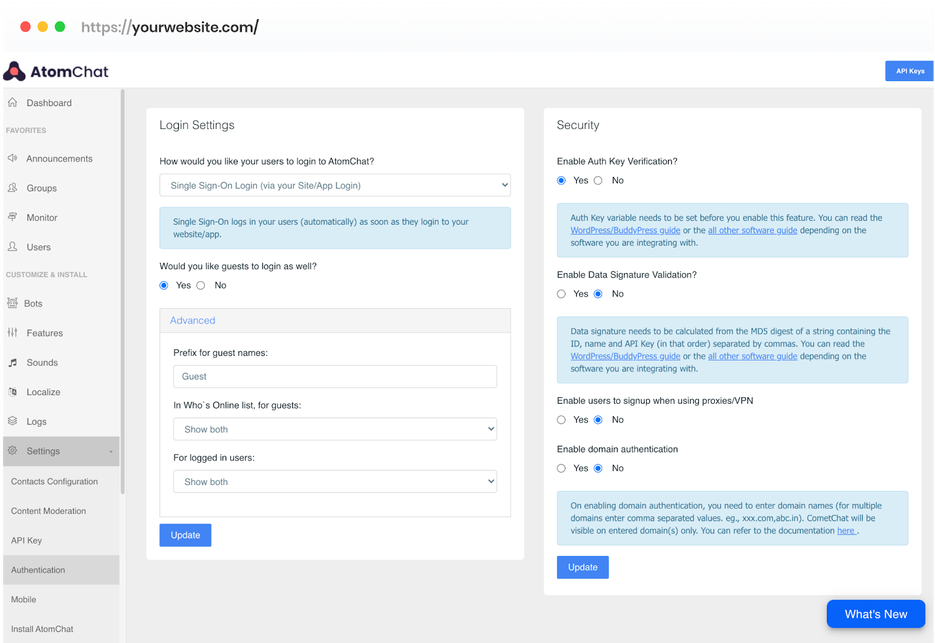Open the Users panel
The width and height of the screenshot is (935, 643).
pos(37,247)
